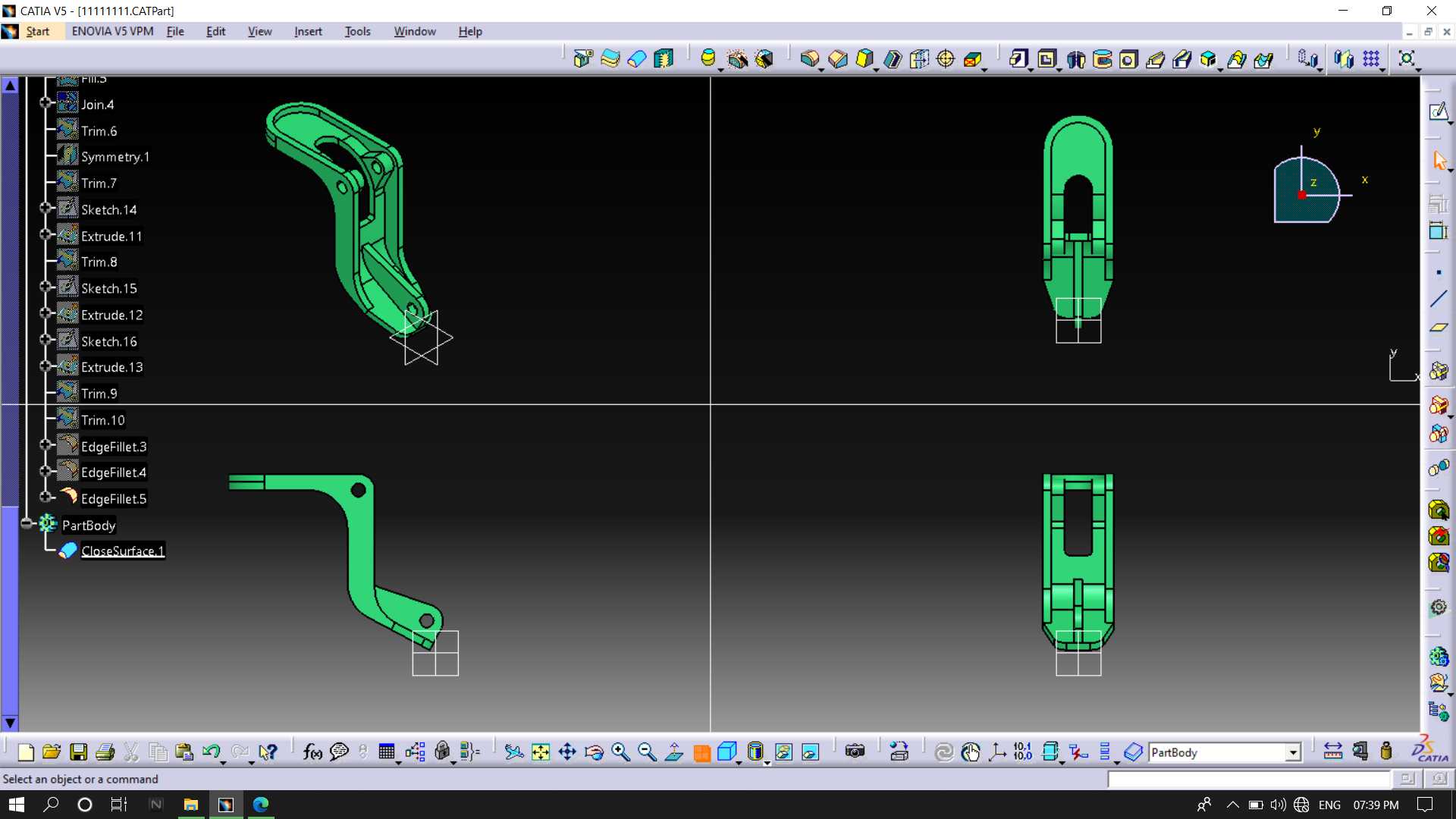Click the Measure Inertia weight icon
1456x819 pixels.
[1386, 752]
